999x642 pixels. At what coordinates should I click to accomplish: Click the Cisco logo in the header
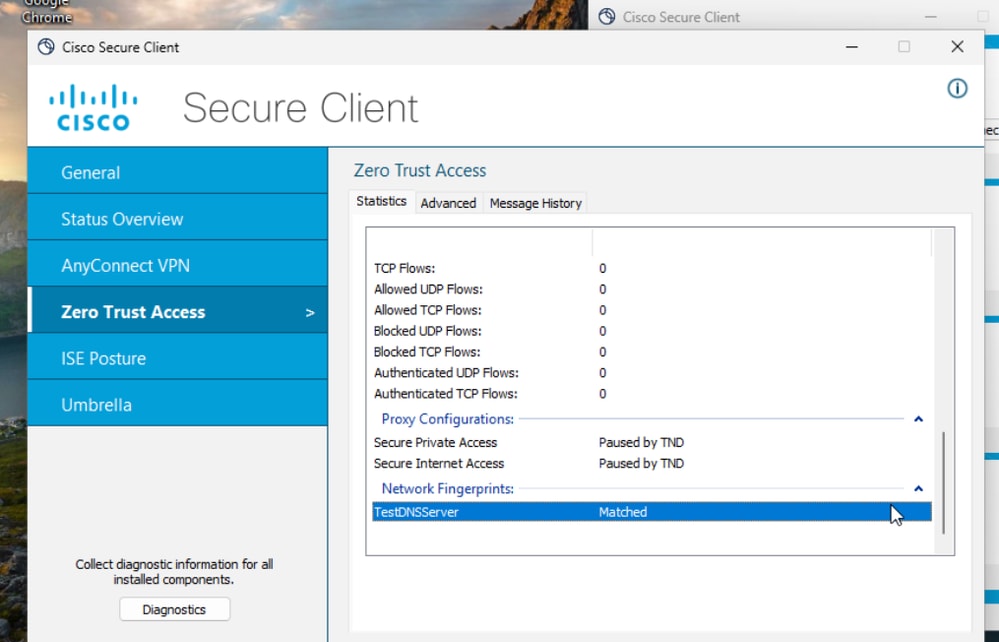93,108
